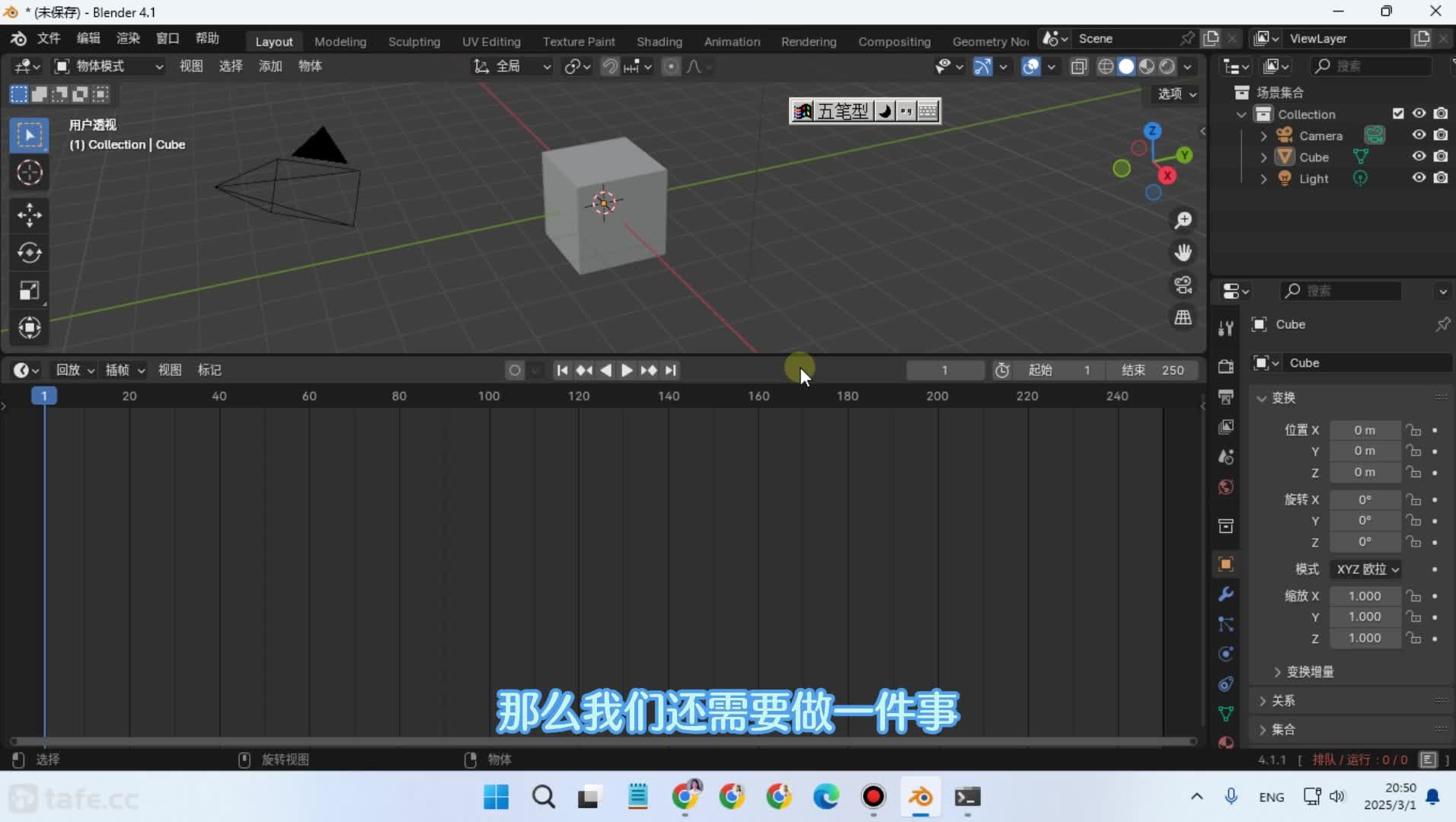Switch to perspective/orthographic grid icon

[x=1183, y=317]
